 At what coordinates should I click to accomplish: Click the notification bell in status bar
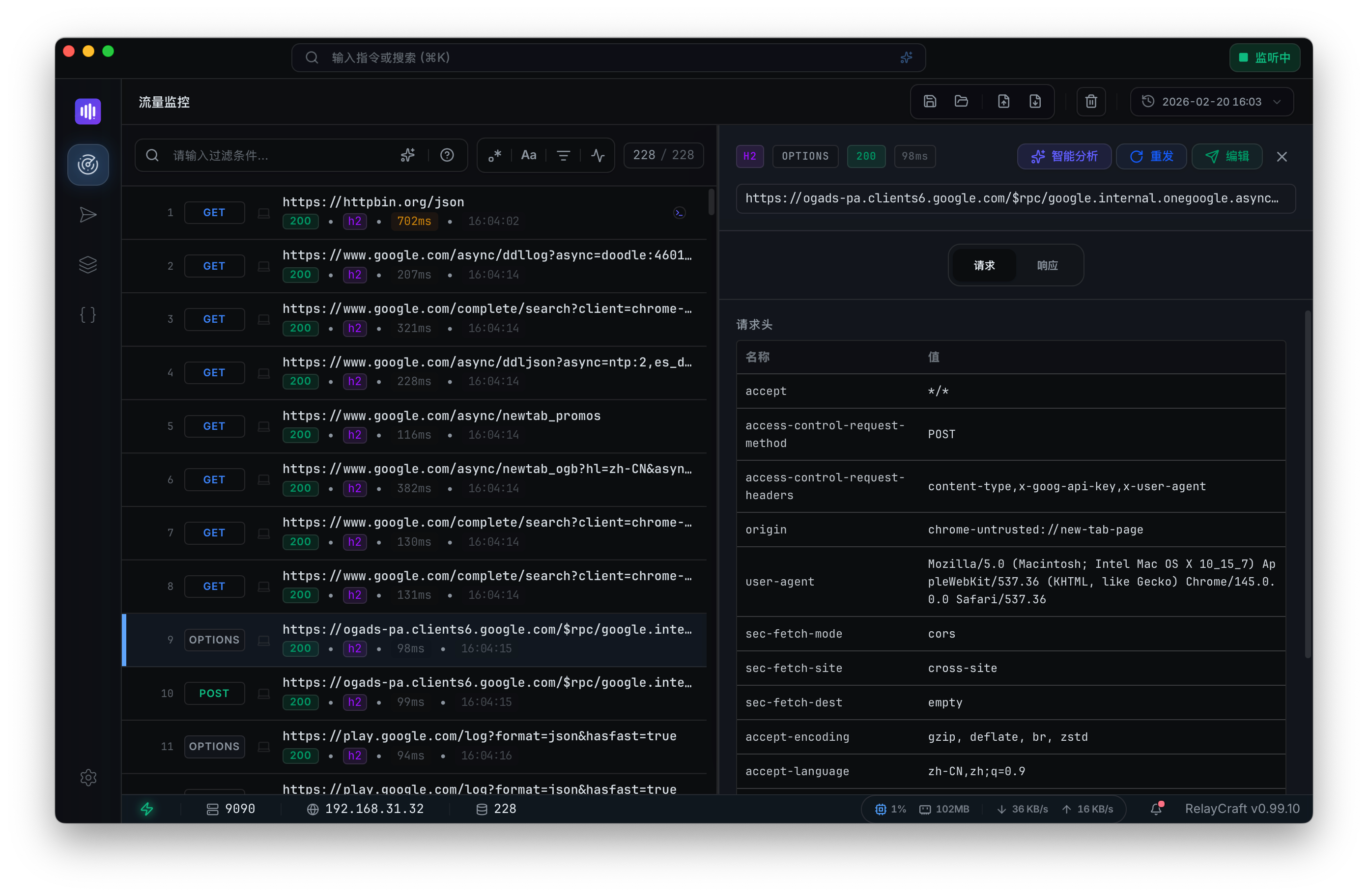(1156, 809)
